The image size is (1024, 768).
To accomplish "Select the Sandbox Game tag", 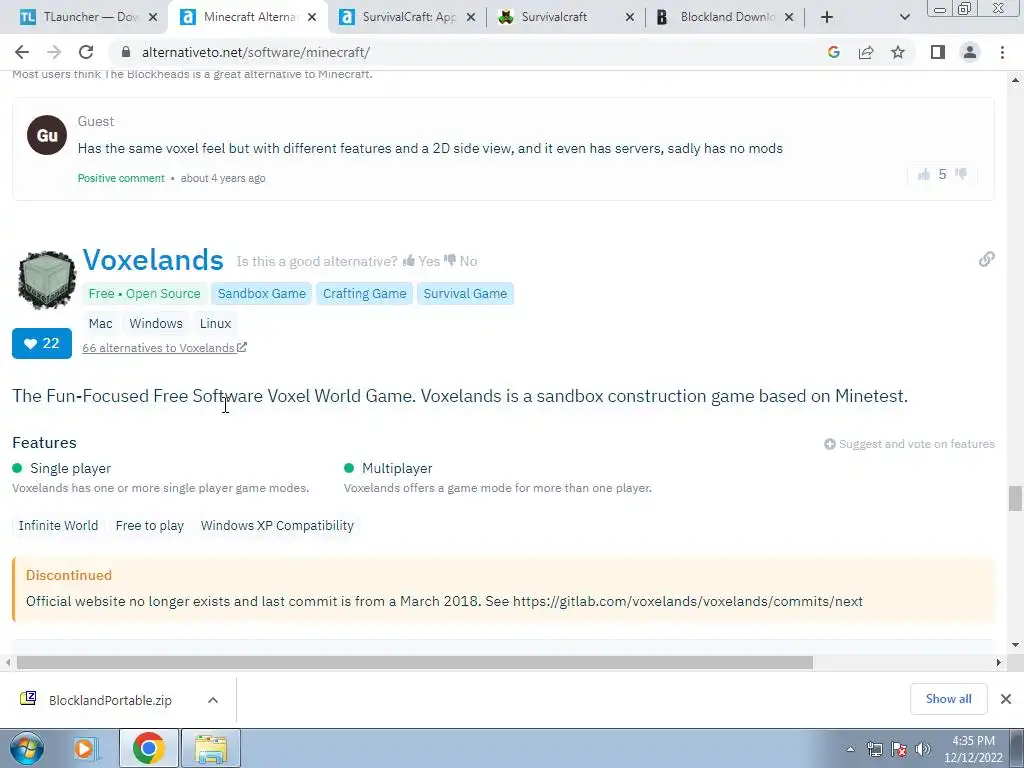I will point(262,294).
